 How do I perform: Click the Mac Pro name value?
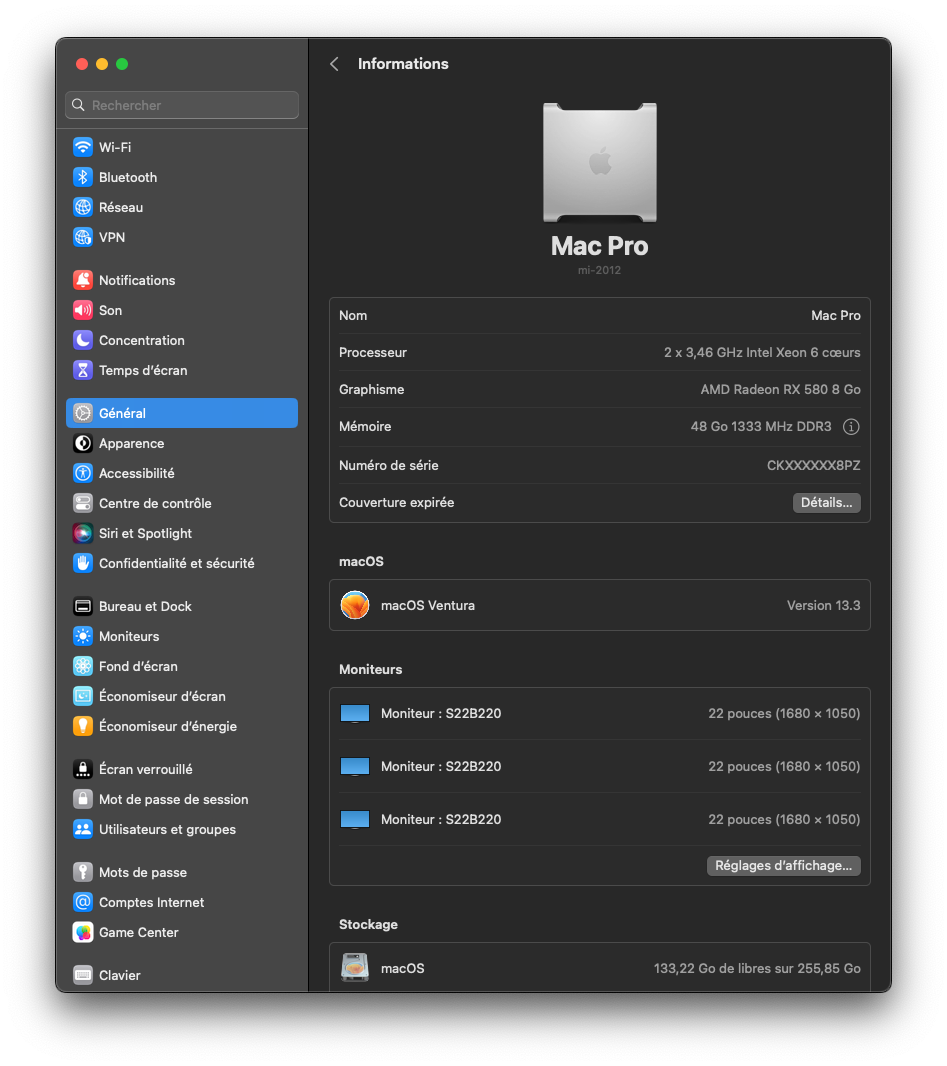[836, 315]
